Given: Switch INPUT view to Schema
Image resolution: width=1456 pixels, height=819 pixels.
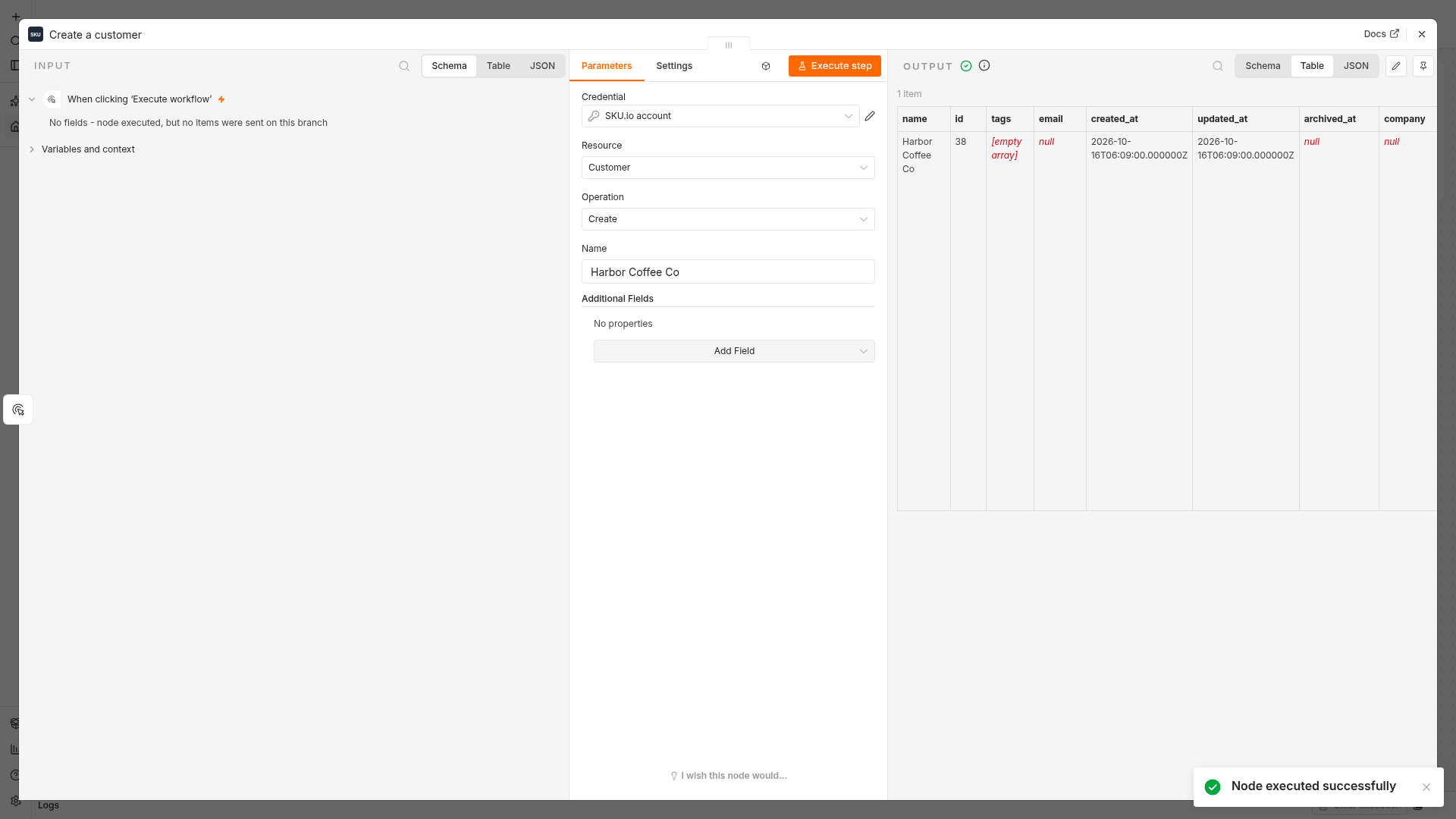Looking at the screenshot, I should click(x=449, y=66).
